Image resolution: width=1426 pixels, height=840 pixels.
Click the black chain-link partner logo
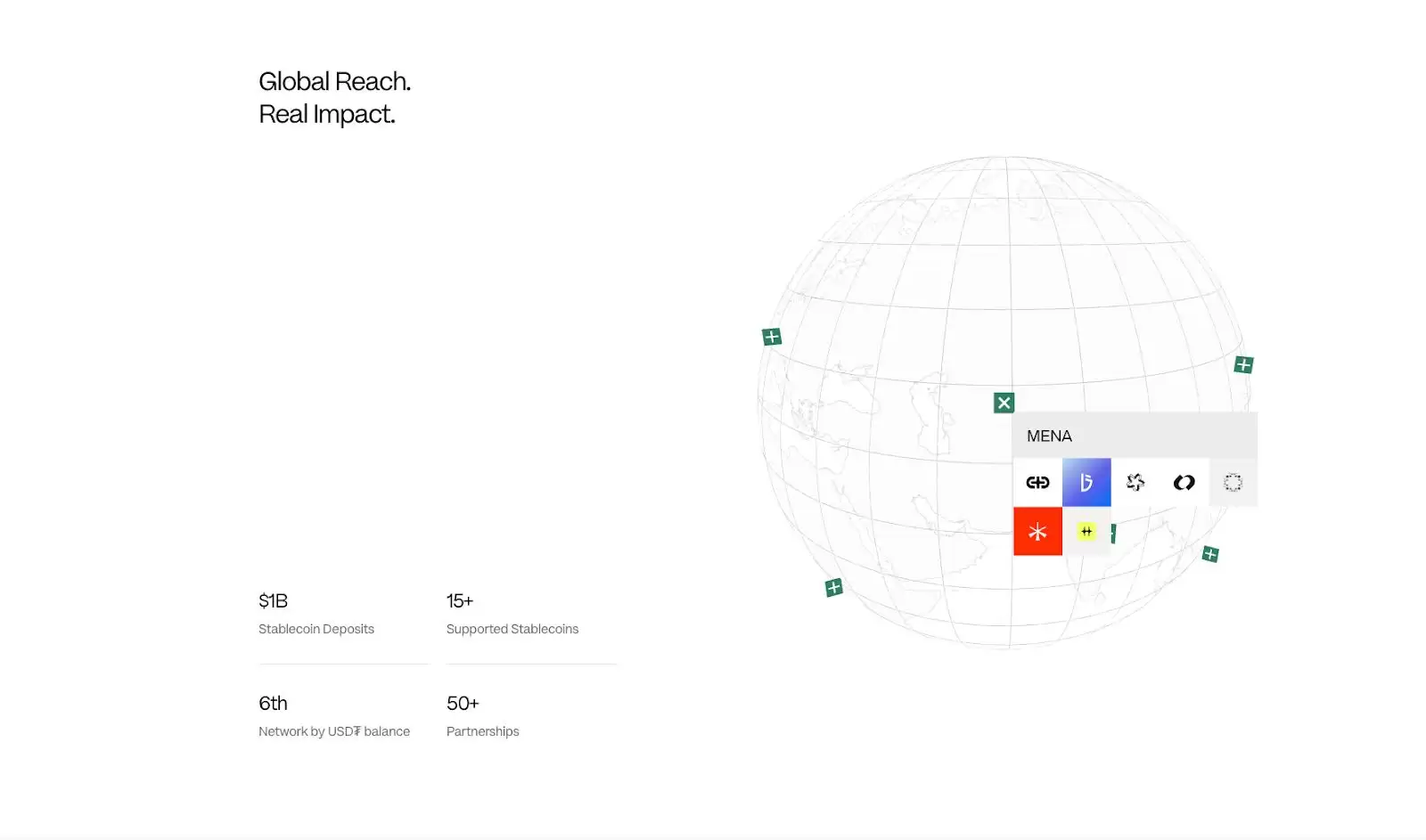tap(1037, 483)
